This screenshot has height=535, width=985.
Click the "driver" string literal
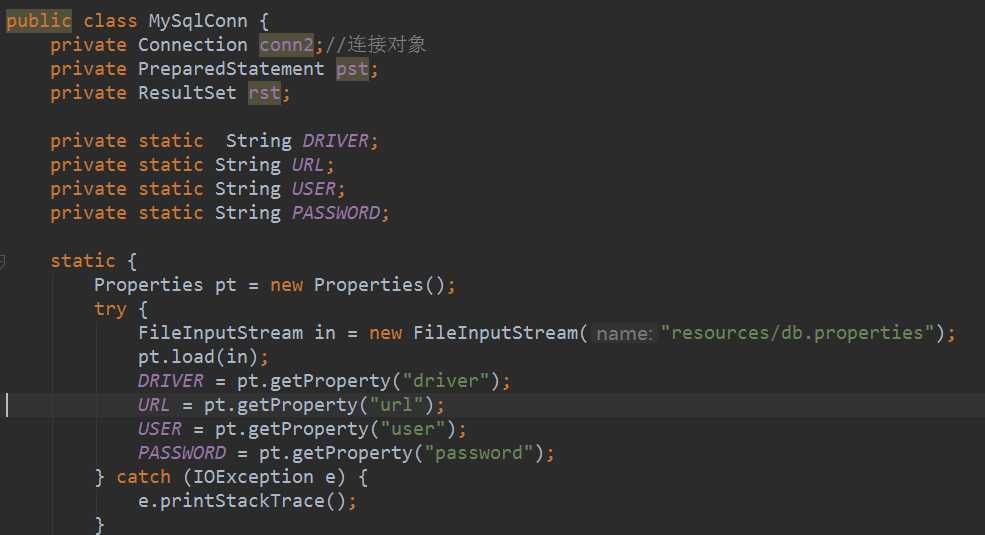tap(446, 381)
